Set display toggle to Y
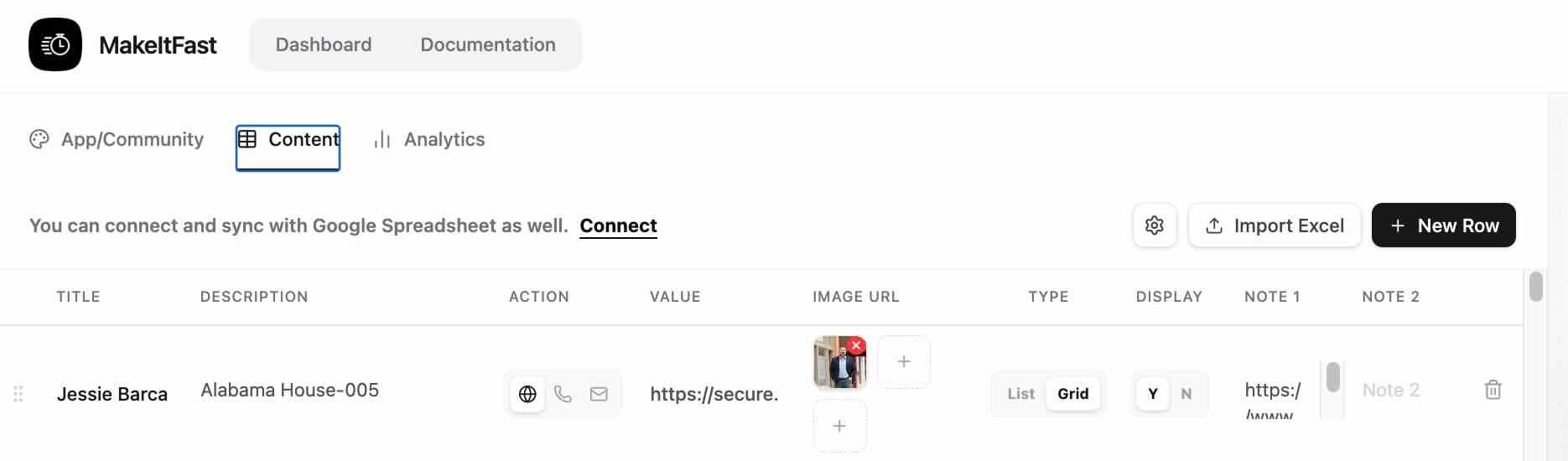Viewport: 1568px width, 461px height. pyautogui.click(x=1153, y=394)
